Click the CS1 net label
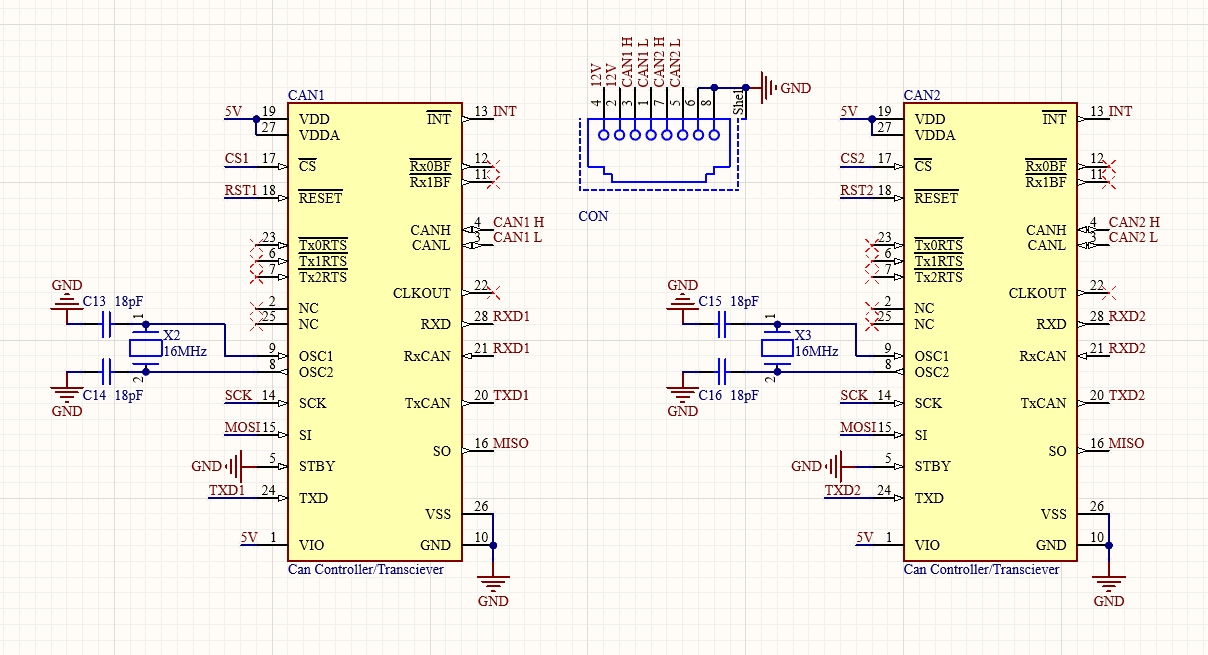Screen dimensions: 1208x655 [x=237, y=158]
